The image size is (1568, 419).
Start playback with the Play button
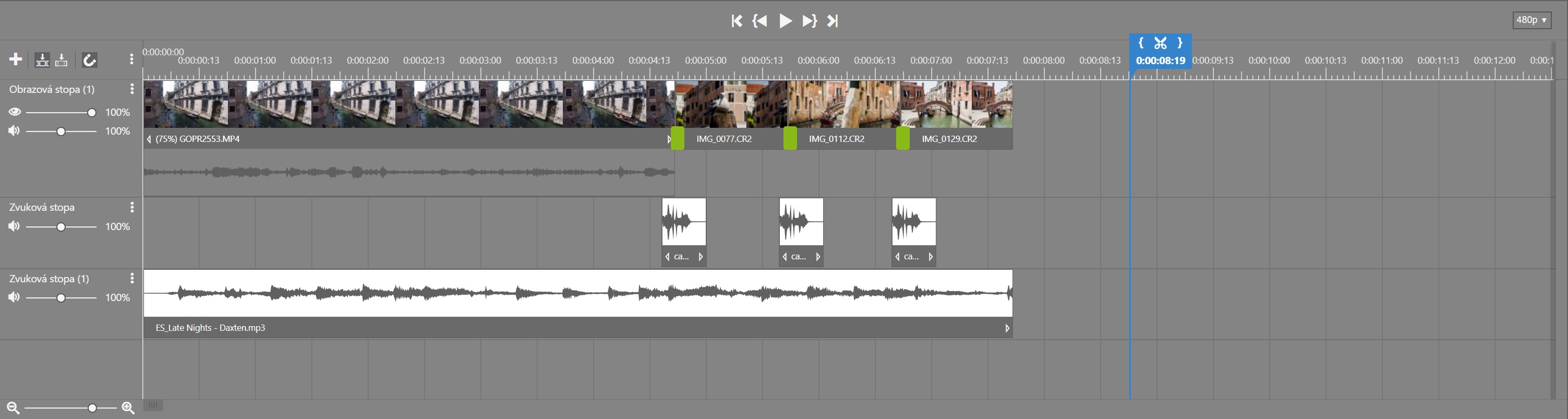pyautogui.click(x=785, y=21)
